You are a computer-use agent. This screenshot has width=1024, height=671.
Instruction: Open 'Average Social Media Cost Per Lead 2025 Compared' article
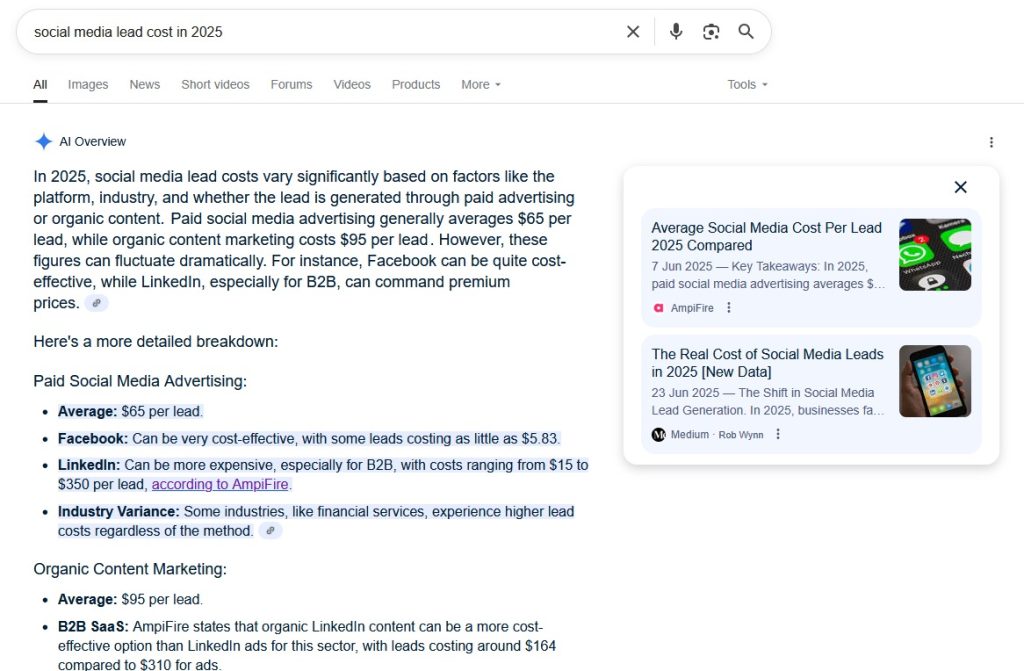point(766,237)
